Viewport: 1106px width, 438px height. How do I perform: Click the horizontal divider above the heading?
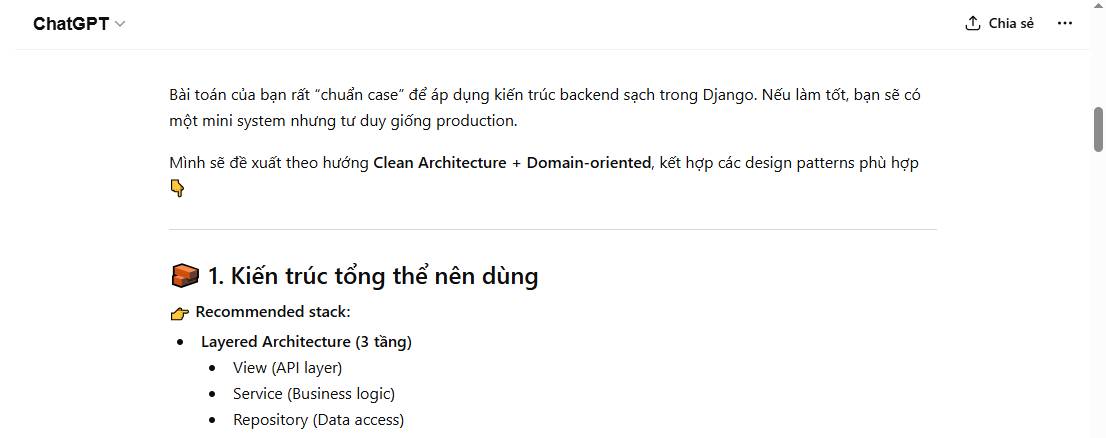coord(553,230)
